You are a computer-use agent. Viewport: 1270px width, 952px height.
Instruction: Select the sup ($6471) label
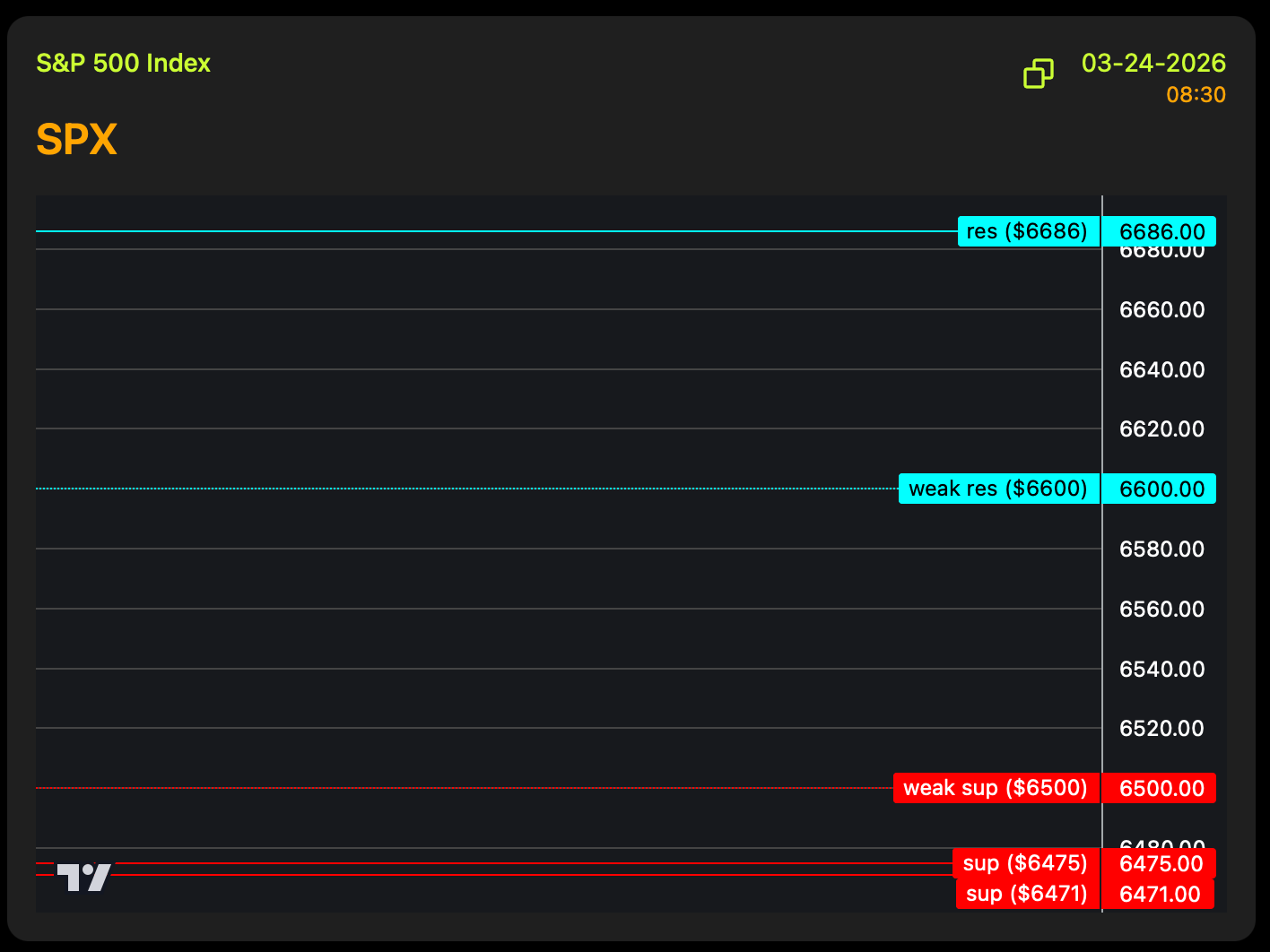[1027, 894]
